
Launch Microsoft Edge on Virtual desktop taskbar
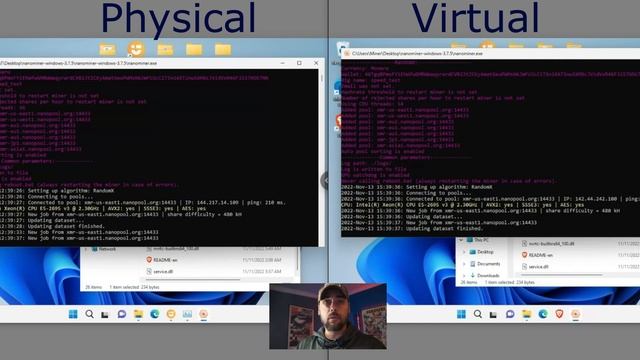click(x=543, y=314)
